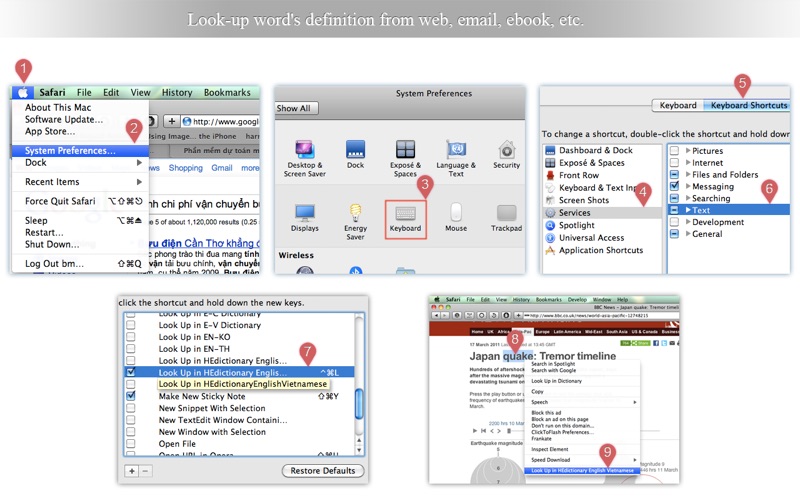Open Language & Text preferences icon
Screen dimensions: 800x500
pyautogui.click(x=456, y=149)
